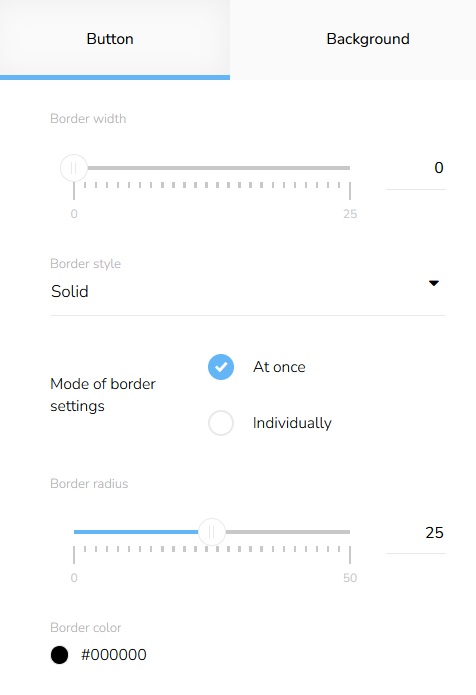Focus the Border width value field showing 0
Screen dimensions: 476x695
coord(416,168)
